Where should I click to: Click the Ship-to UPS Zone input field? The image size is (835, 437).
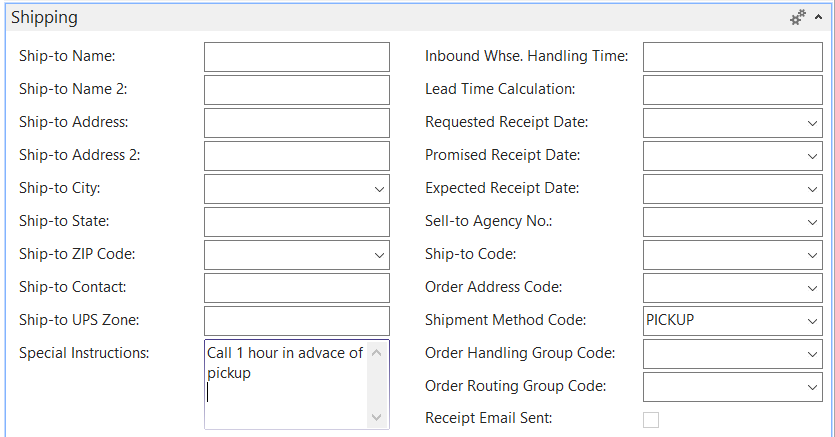(x=297, y=321)
